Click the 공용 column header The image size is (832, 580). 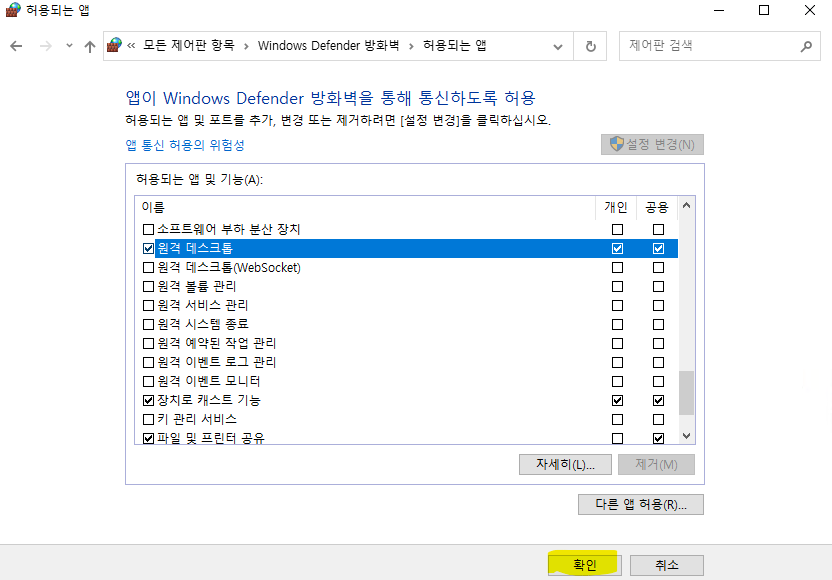[657, 207]
